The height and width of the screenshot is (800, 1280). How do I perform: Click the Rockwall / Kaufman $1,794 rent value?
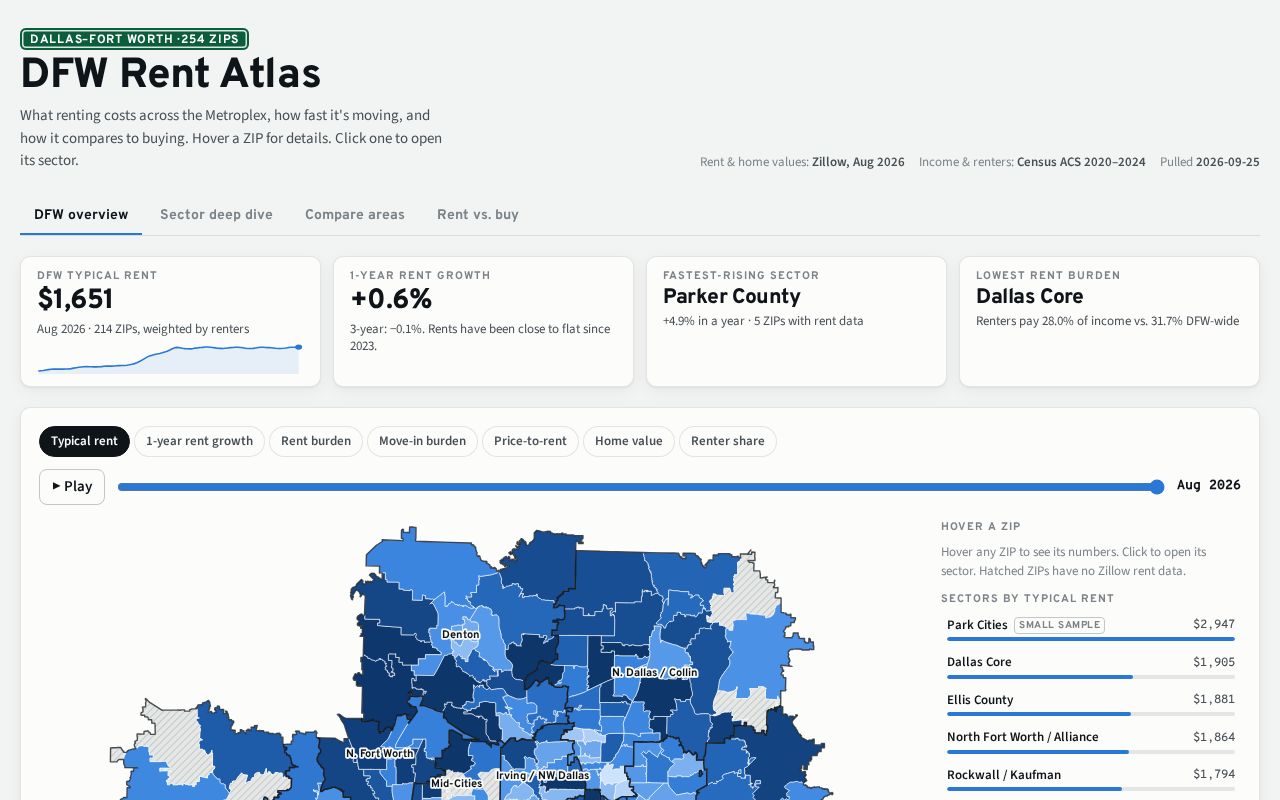click(1214, 775)
